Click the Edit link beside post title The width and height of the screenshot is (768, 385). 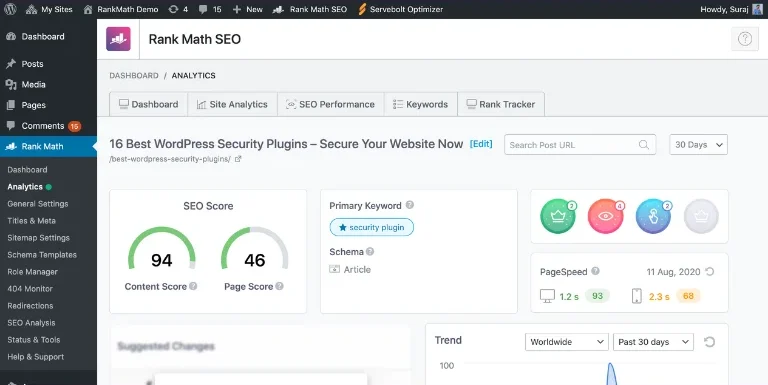coord(481,144)
